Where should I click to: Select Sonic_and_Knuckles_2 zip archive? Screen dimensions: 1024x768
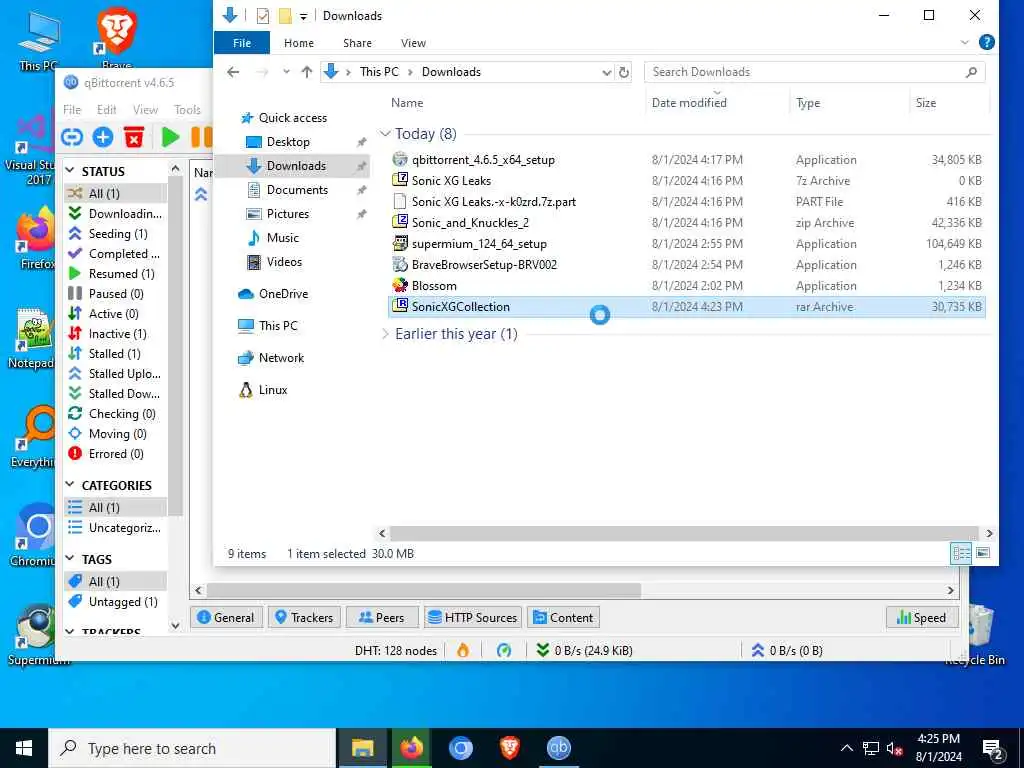click(686, 223)
